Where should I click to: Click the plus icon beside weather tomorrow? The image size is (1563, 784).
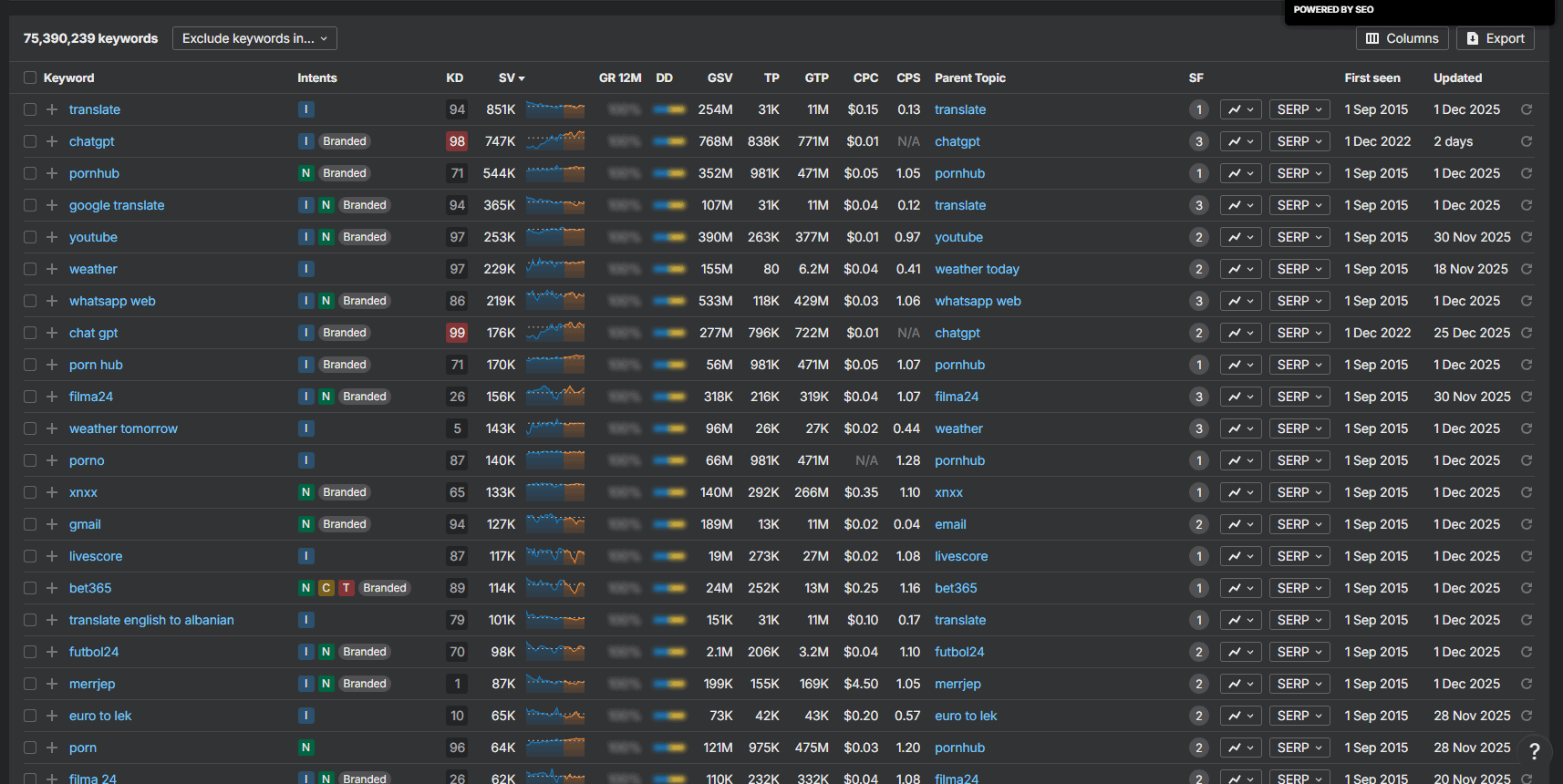52,428
